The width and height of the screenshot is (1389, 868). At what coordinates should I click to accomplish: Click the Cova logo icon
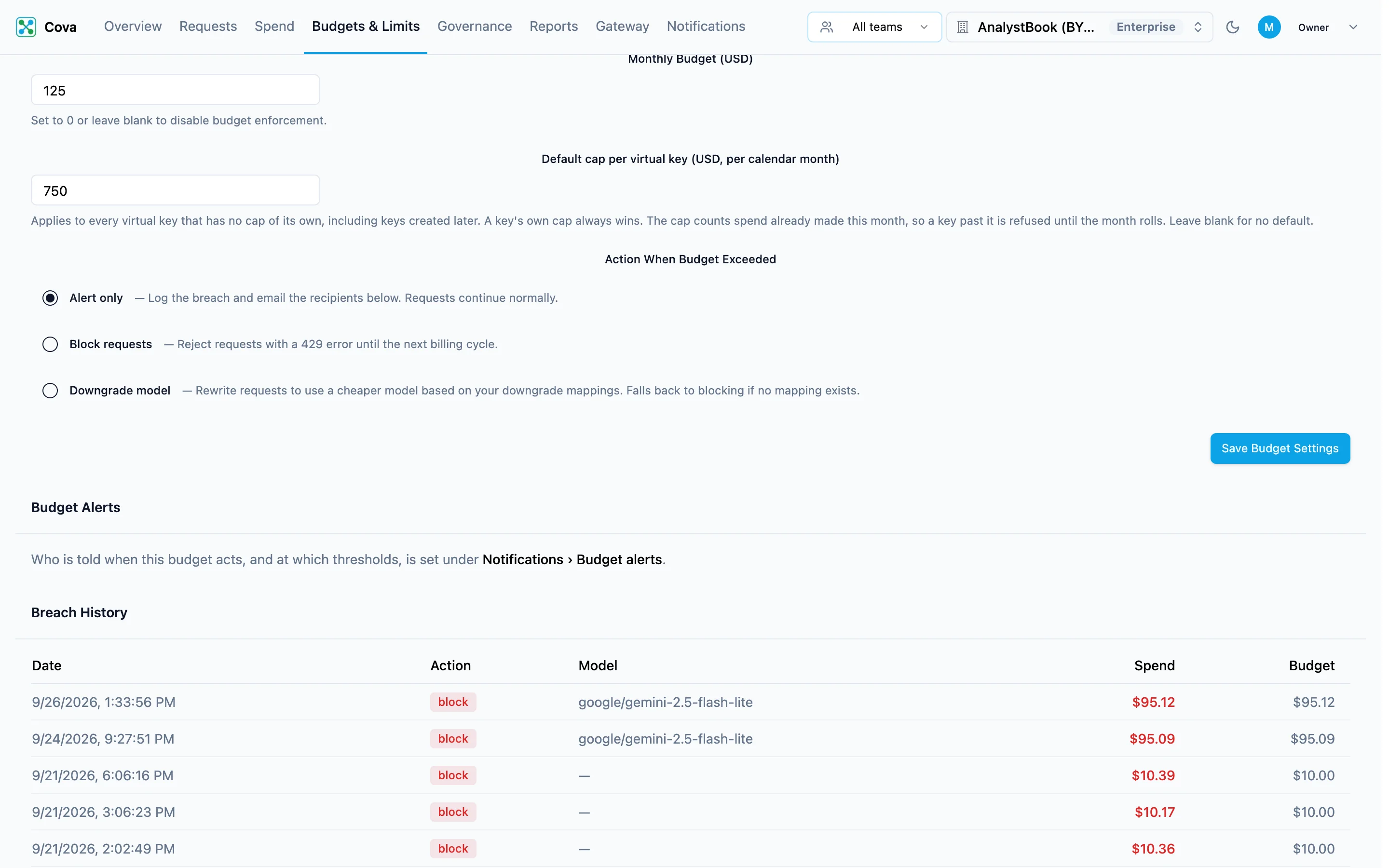26,27
